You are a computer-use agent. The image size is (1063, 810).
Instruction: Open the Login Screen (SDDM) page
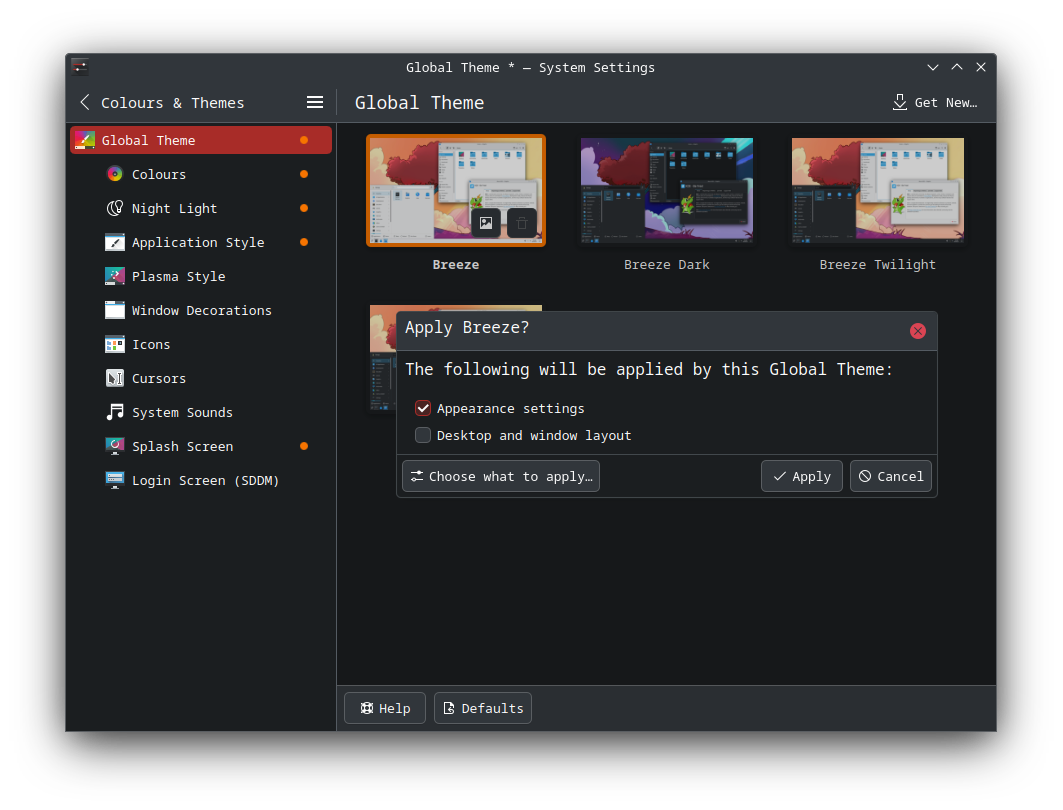[201, 480]
